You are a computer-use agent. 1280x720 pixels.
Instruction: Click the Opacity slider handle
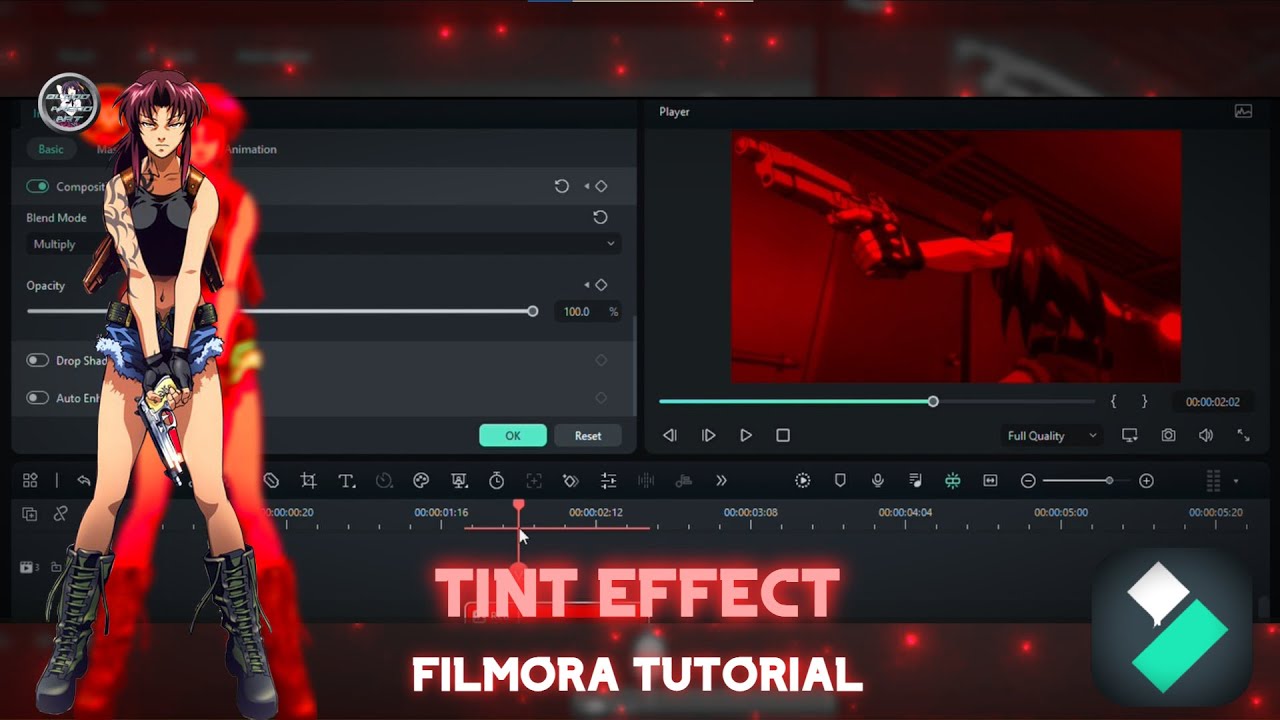(533, 311)
